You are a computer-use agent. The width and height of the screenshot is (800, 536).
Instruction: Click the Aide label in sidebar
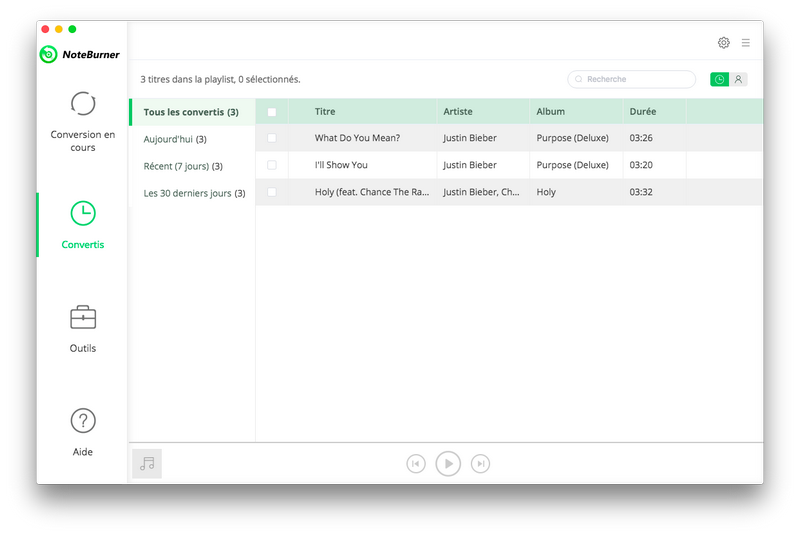tap(83, 452)
